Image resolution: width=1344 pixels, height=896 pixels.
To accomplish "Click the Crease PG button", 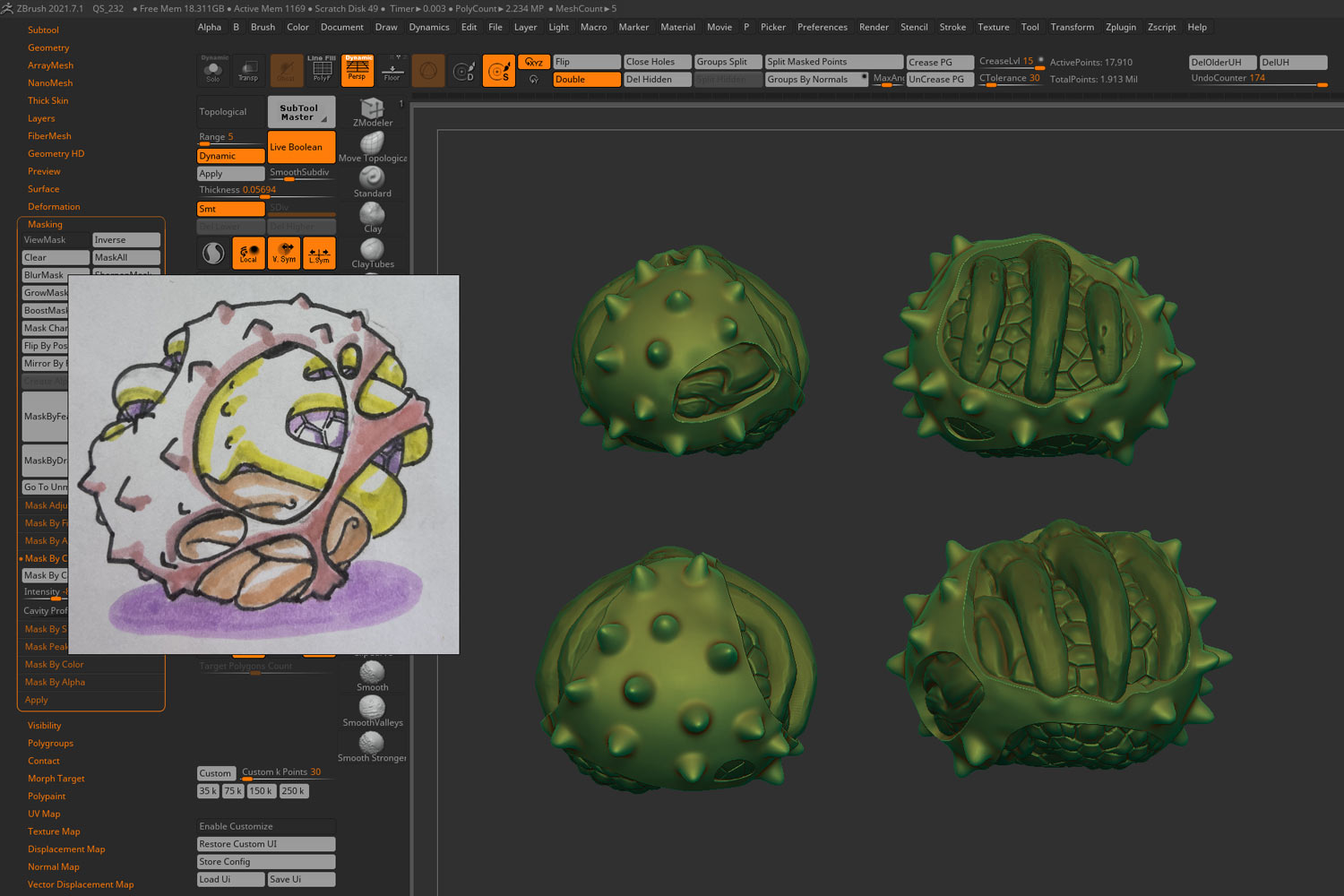I will click(x=941, y=63).
